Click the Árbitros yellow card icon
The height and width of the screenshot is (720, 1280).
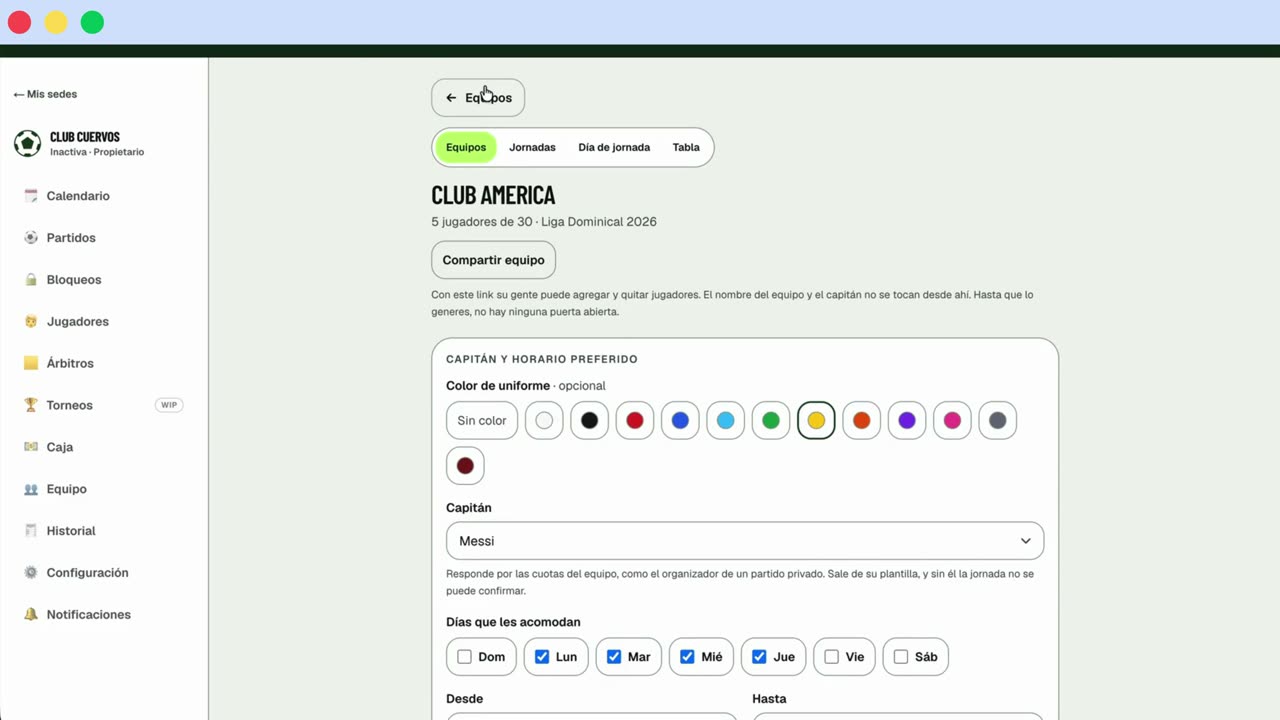pos(31,363)
